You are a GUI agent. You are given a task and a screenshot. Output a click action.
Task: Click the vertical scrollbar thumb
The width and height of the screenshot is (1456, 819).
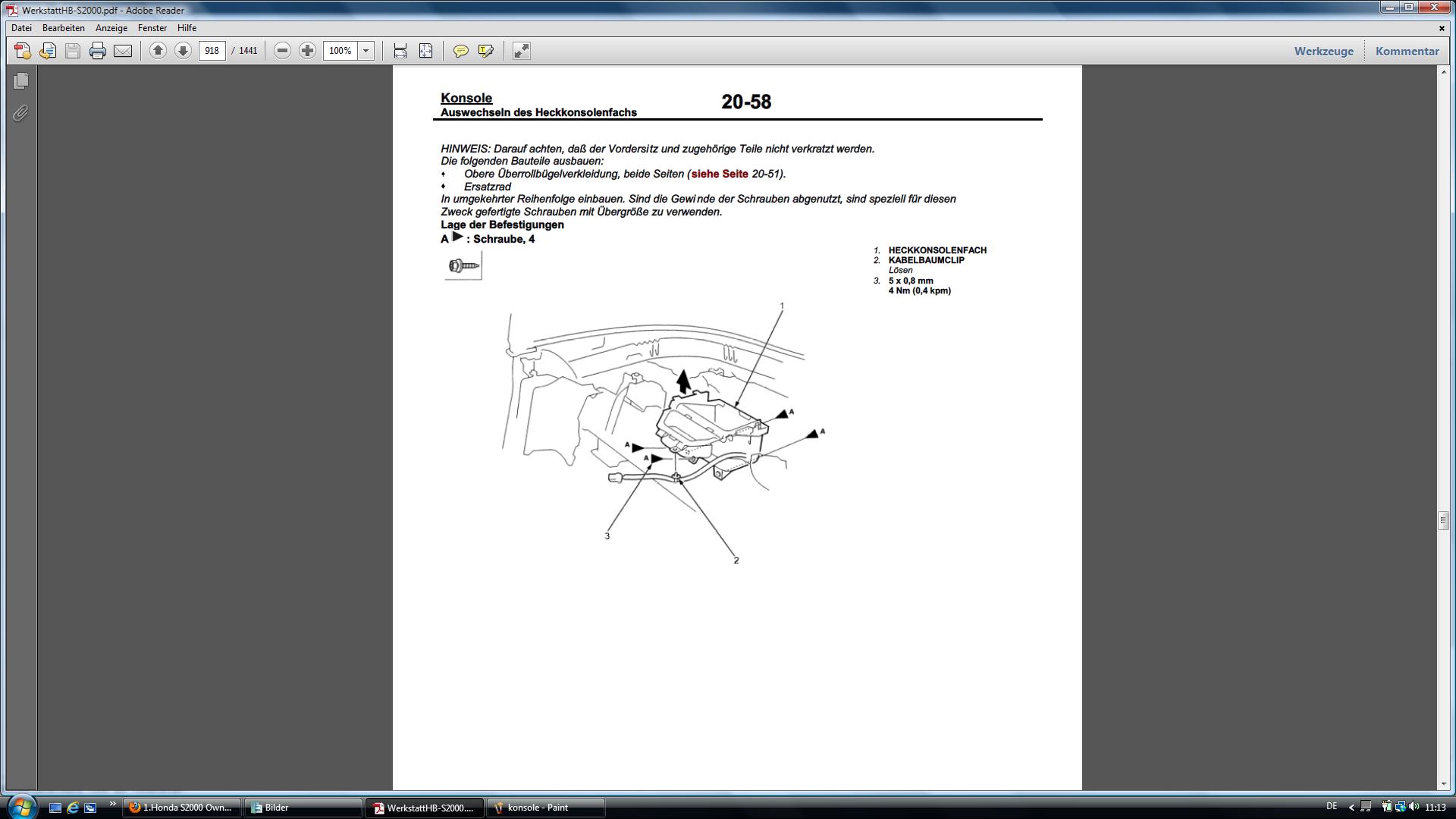pos(1442,520)
